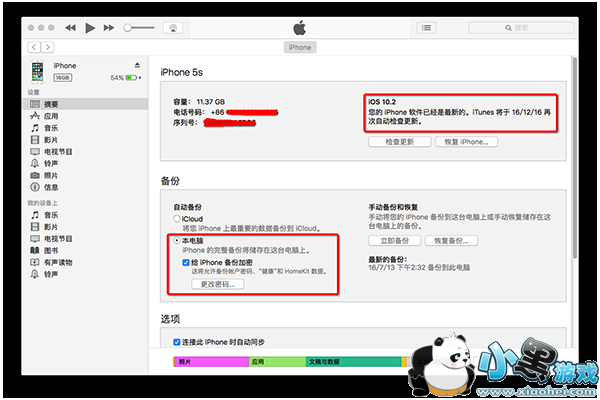Click the iOS 10.2 version text

tap(382, 102)
